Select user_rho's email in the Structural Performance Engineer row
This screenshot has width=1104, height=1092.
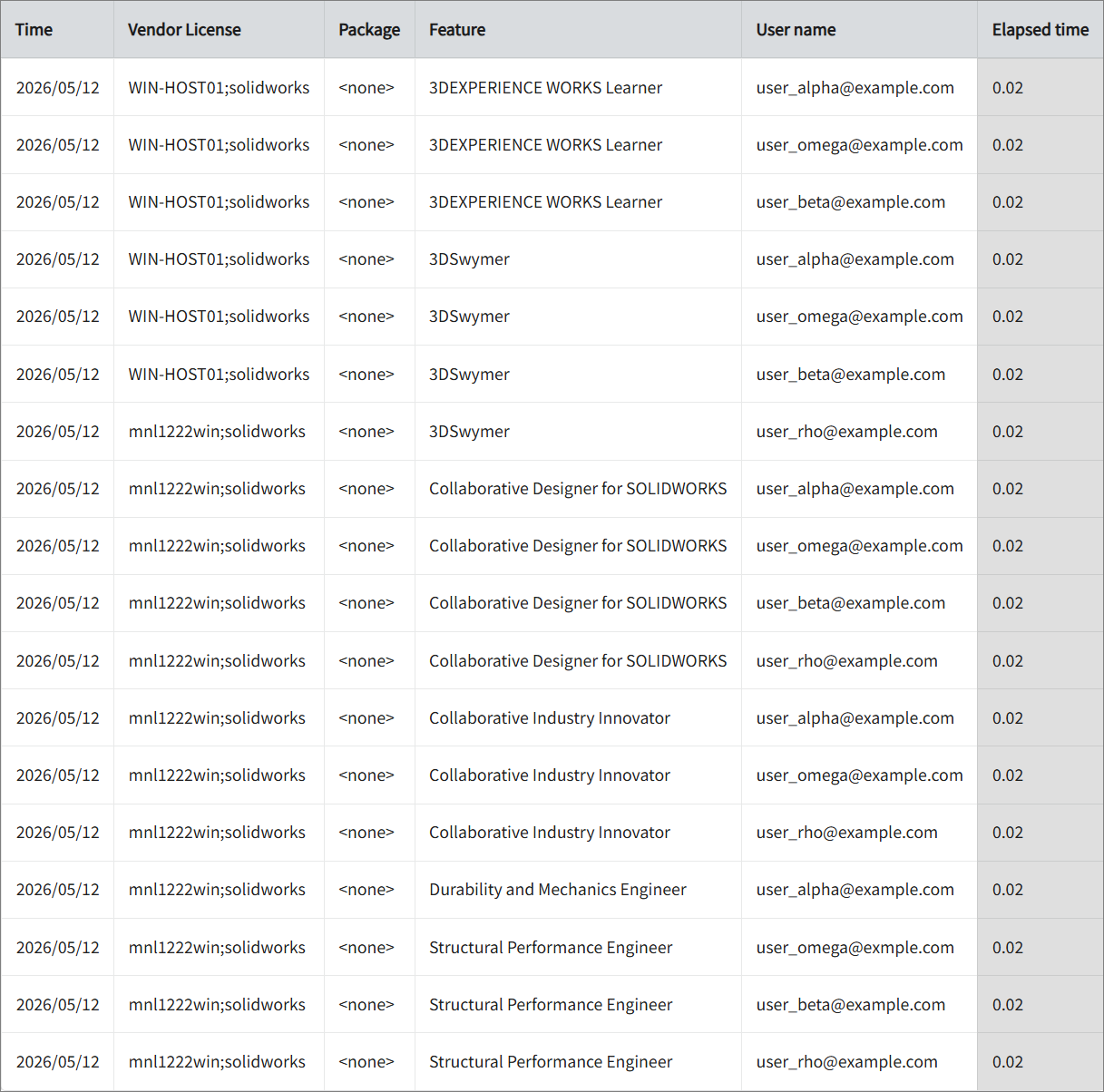[847, 1062]
